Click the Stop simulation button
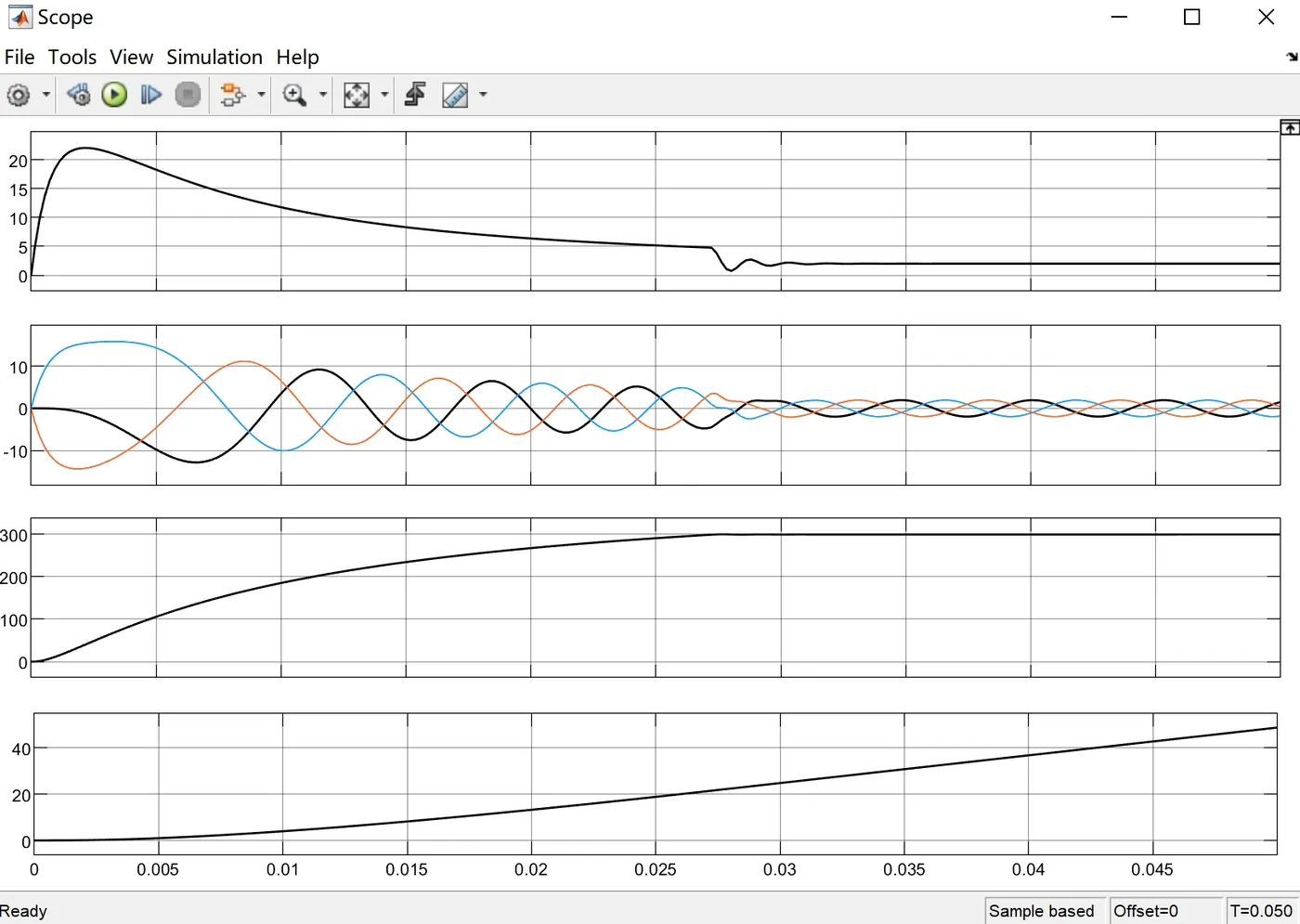This screenshot has width=1300, height=924. (188, 95)
